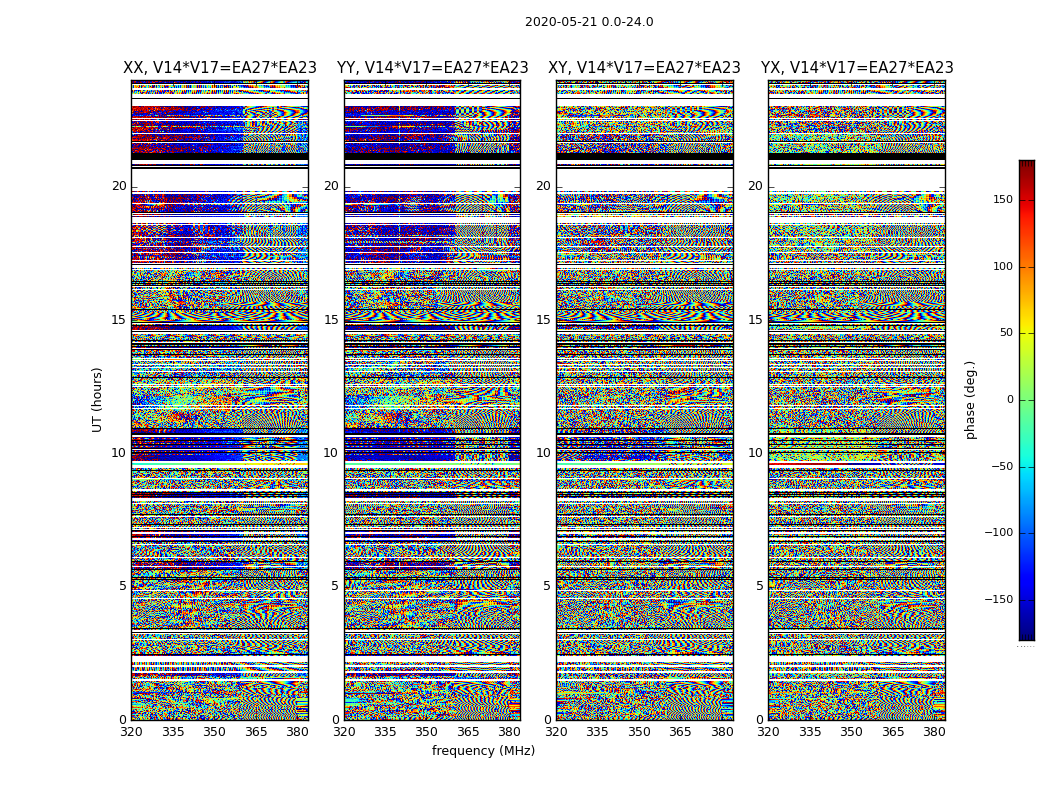Click the '335' frequency tick under XY panel
1050x800 pixels.
tap(597, 732)
